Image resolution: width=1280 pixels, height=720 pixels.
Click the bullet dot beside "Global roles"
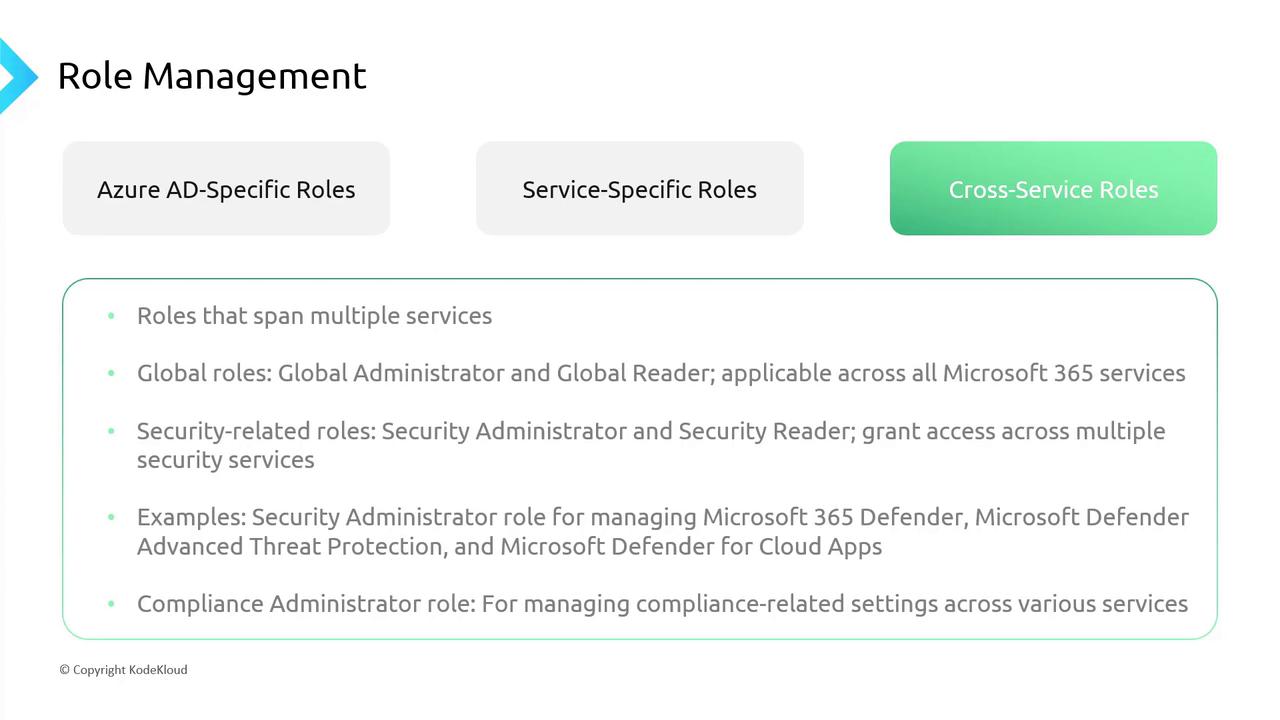(111, 373)
